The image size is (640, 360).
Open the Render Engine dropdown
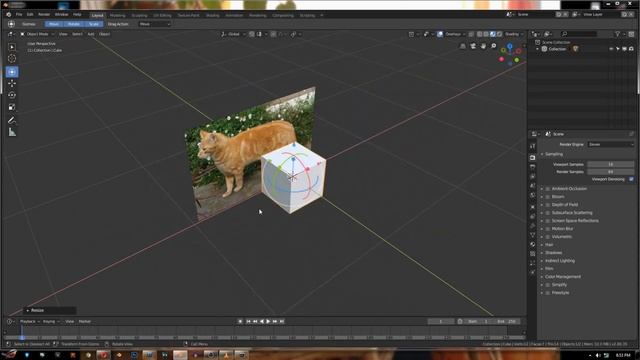click(611, 144)
